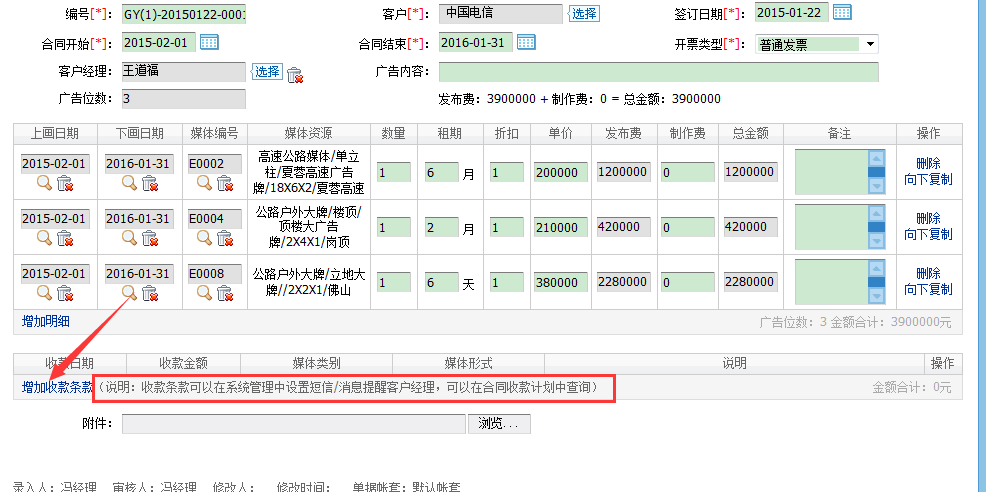The height and width of the screenshot is (492, 986).
Task: Click the 浏览... attachment button
Action: point(498,424)
